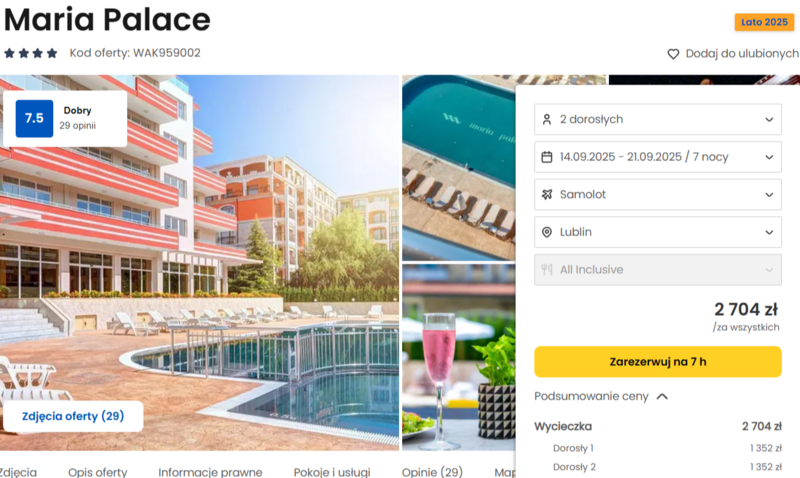Open the Lublin departure city dropdown
The image size is (800, 478).
[658, 232]
